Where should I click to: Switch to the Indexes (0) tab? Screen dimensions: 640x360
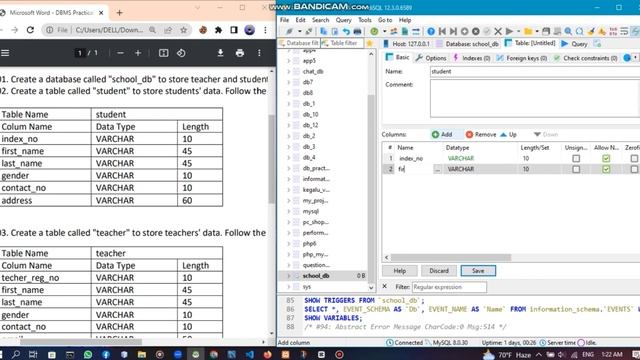click(472, 58)
